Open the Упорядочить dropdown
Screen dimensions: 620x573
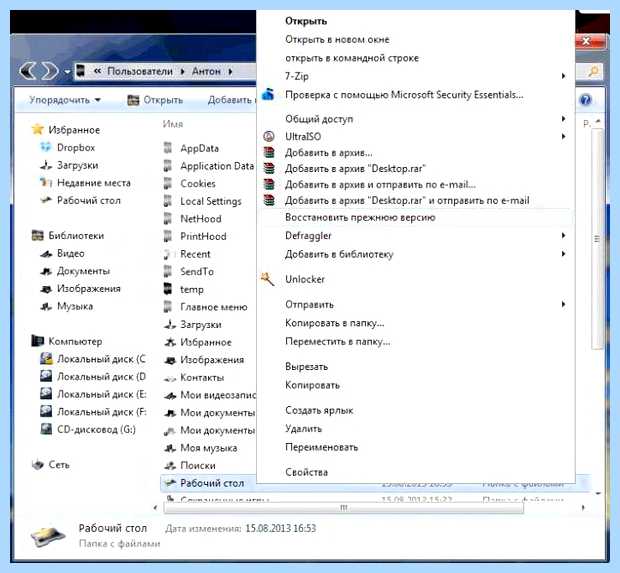point(65,100)
